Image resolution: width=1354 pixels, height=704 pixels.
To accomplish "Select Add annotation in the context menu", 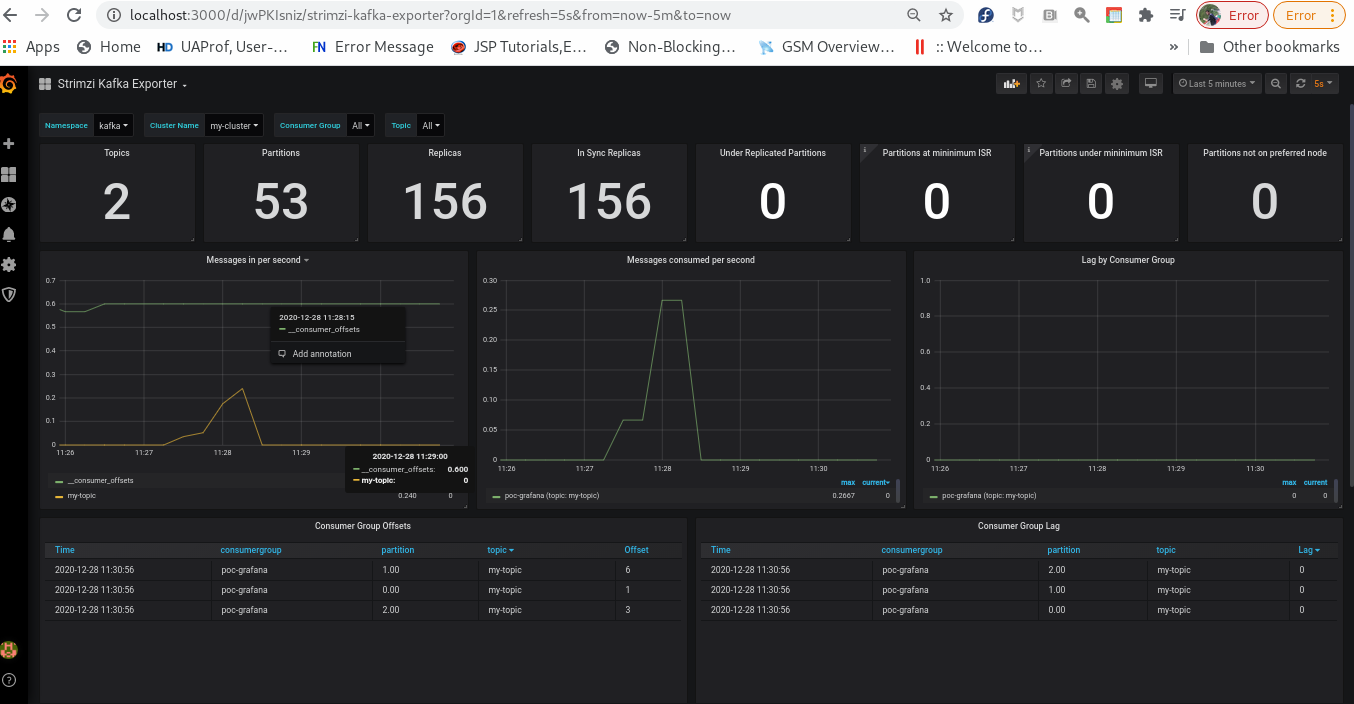I will pyautogui.click(x=321, y=354).
